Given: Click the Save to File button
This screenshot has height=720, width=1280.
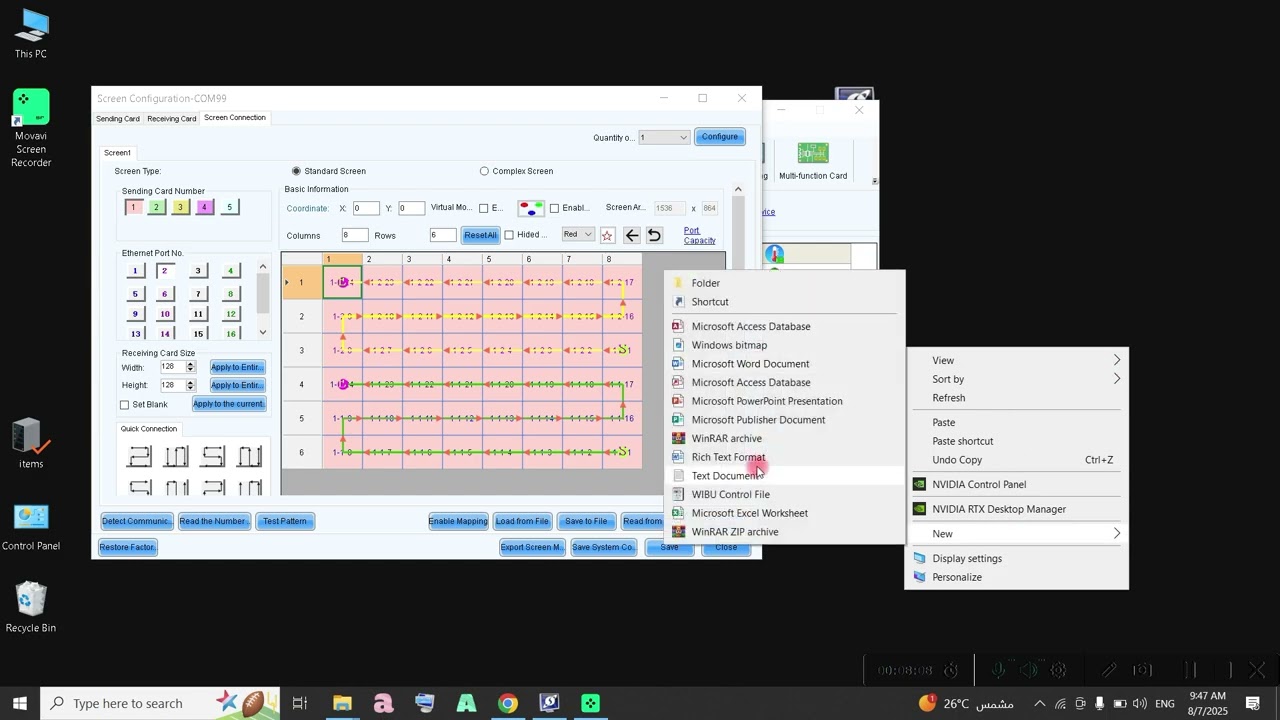Looking at the screenshot, I should click(586, 521).
